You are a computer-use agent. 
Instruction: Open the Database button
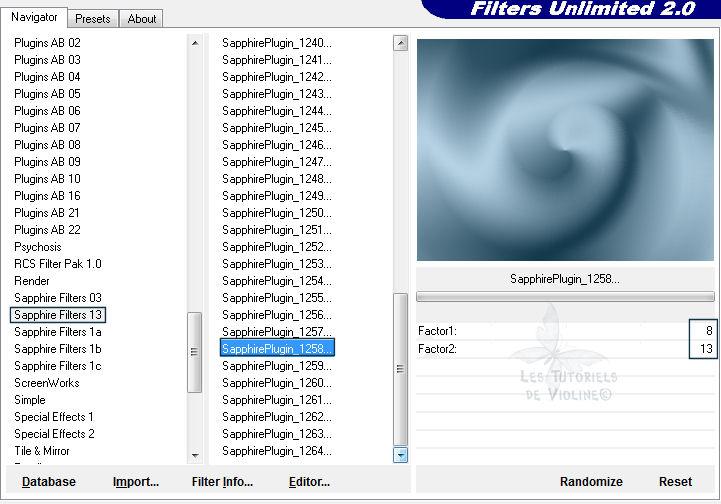click(x=49, y=482)
